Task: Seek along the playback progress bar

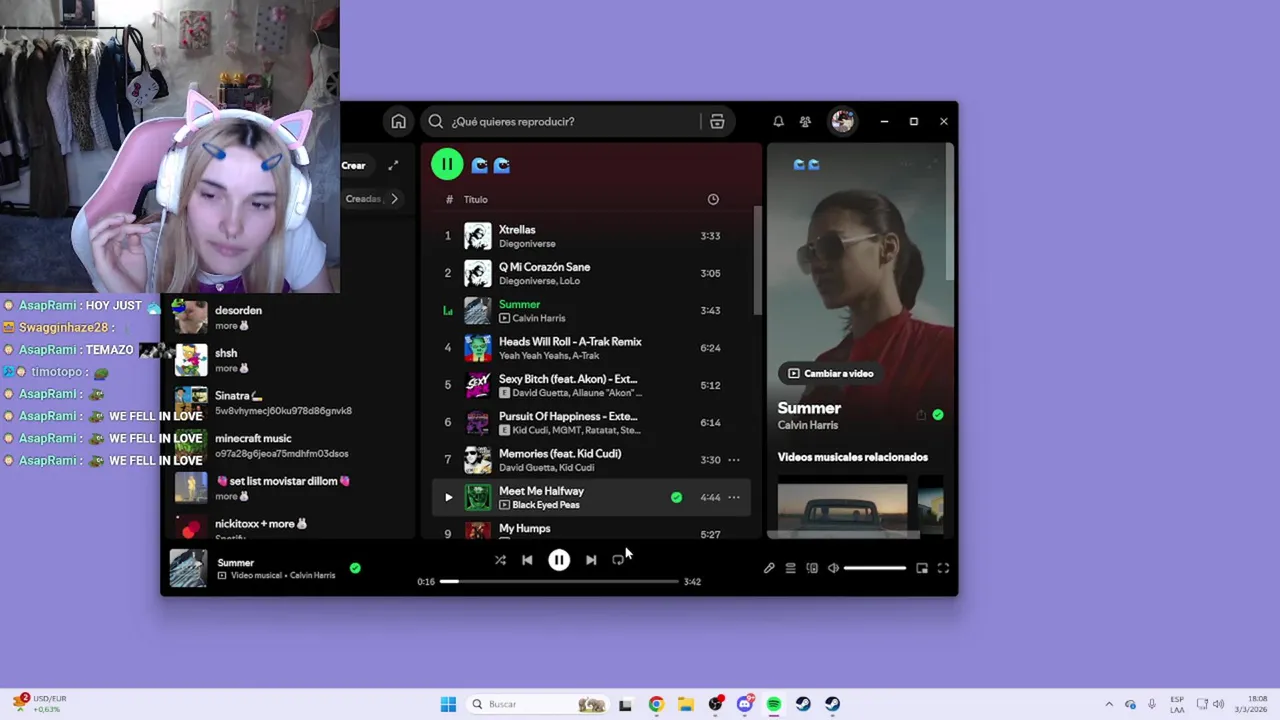Action: tap(559, 581)
